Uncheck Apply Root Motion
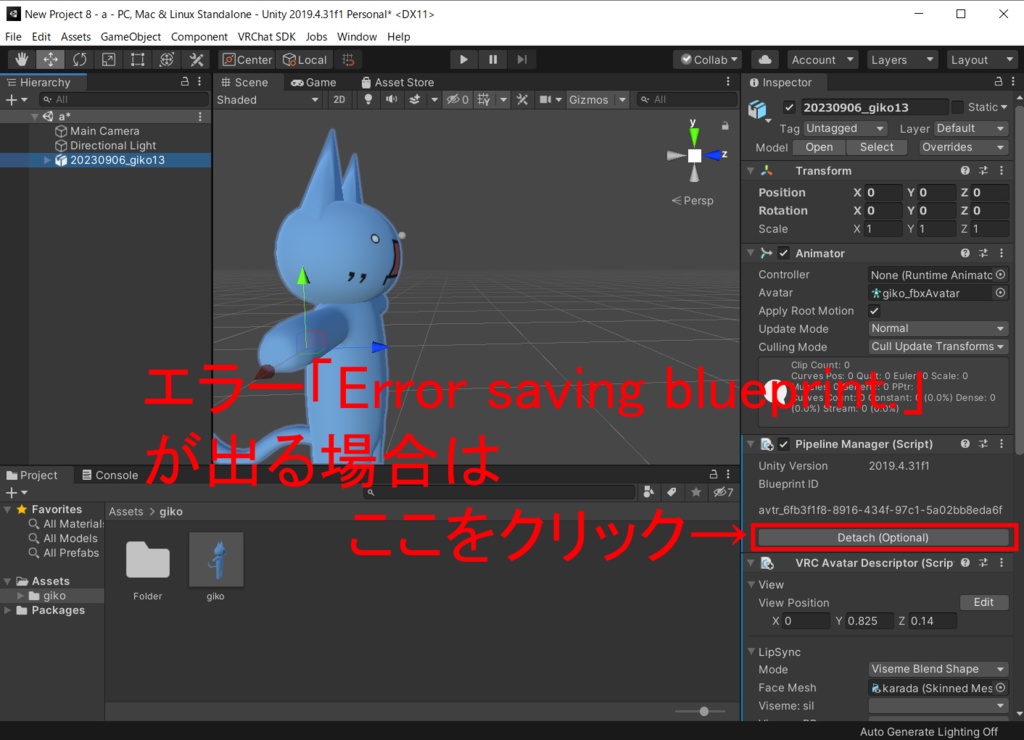This screenshot has height=740, width=1024. pos(874,311)
